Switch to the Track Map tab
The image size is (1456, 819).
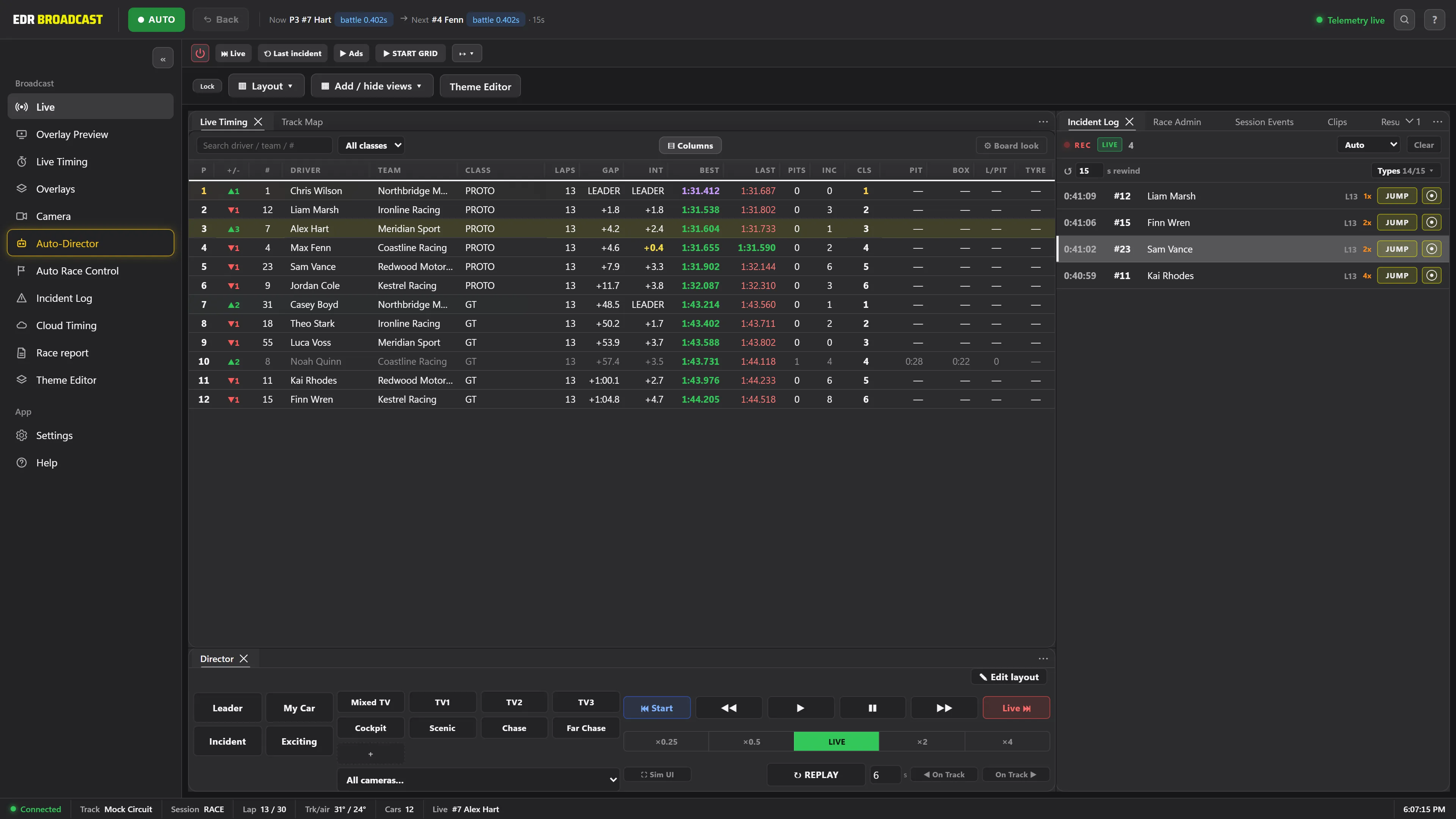click(x=302, y=122)
